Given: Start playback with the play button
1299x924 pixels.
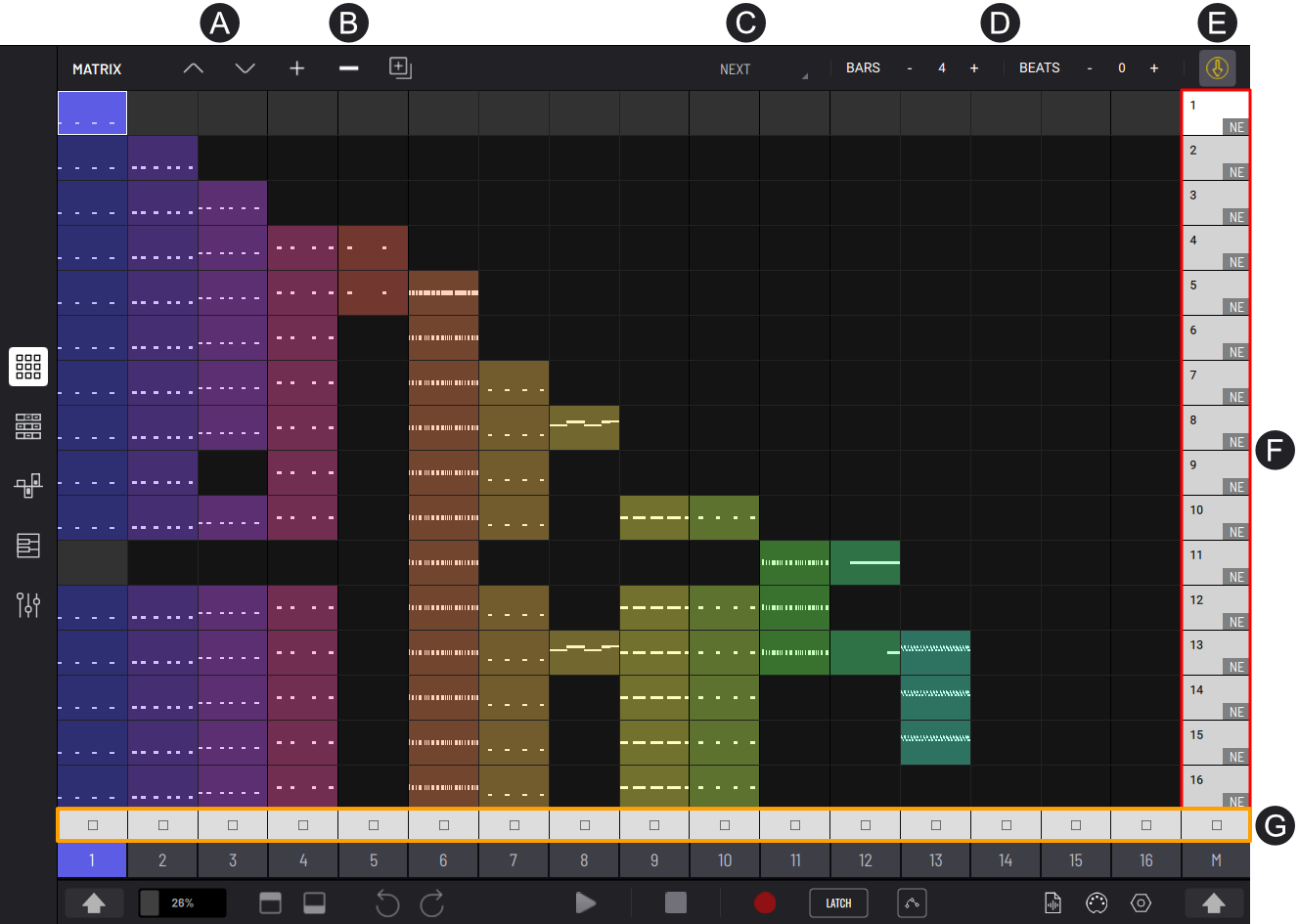Looking at the screenshot, I should 586,902.
